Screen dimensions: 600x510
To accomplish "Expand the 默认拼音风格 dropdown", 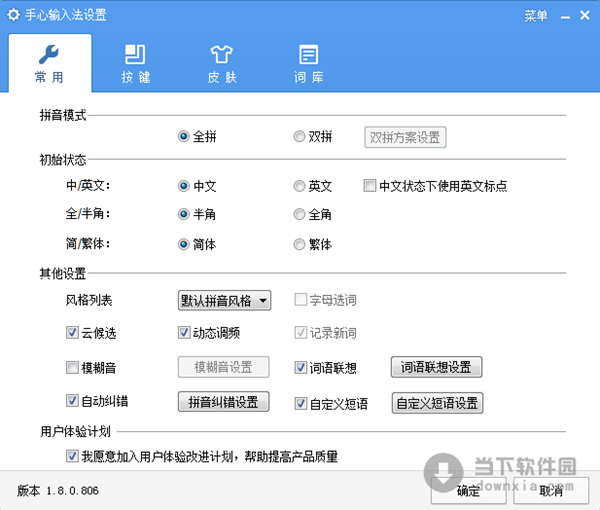I will (224, 300).
